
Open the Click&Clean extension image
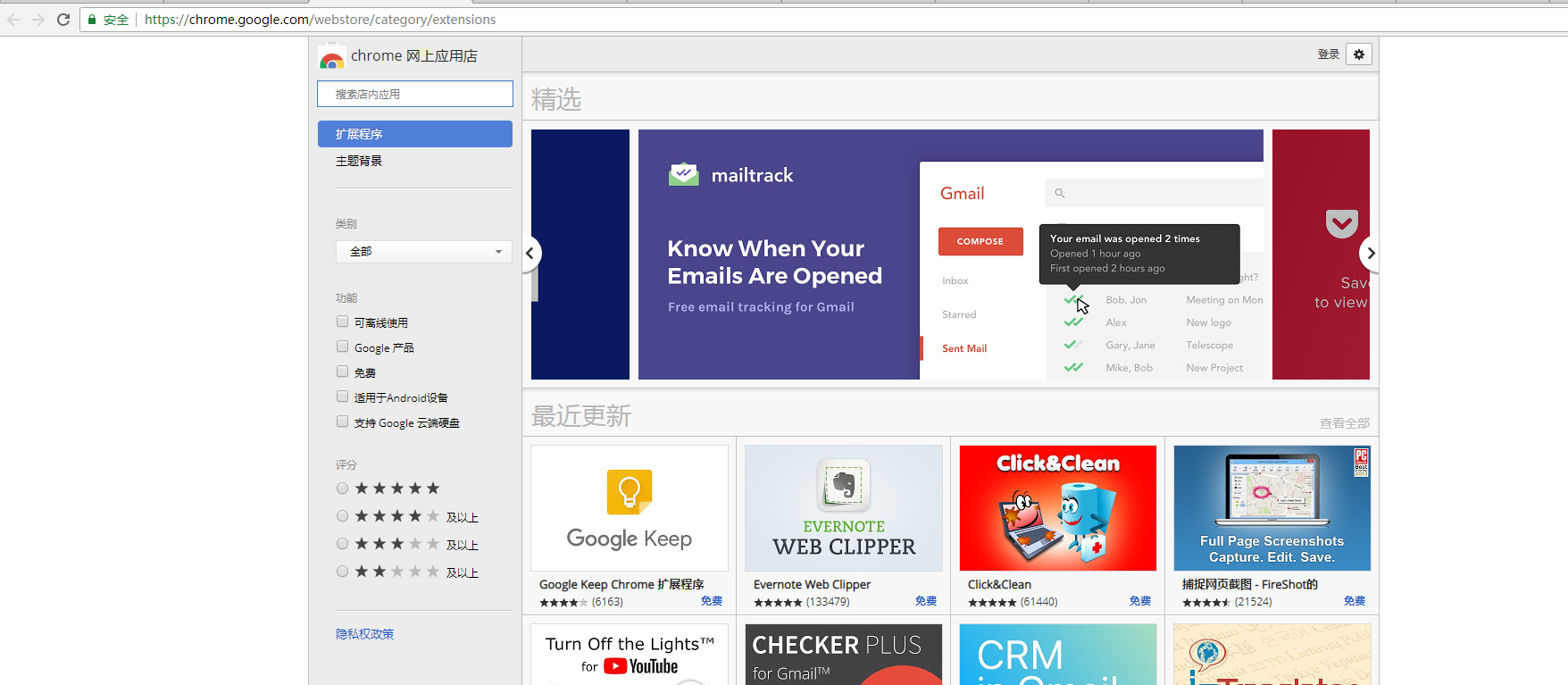(x=1058, y=508)
